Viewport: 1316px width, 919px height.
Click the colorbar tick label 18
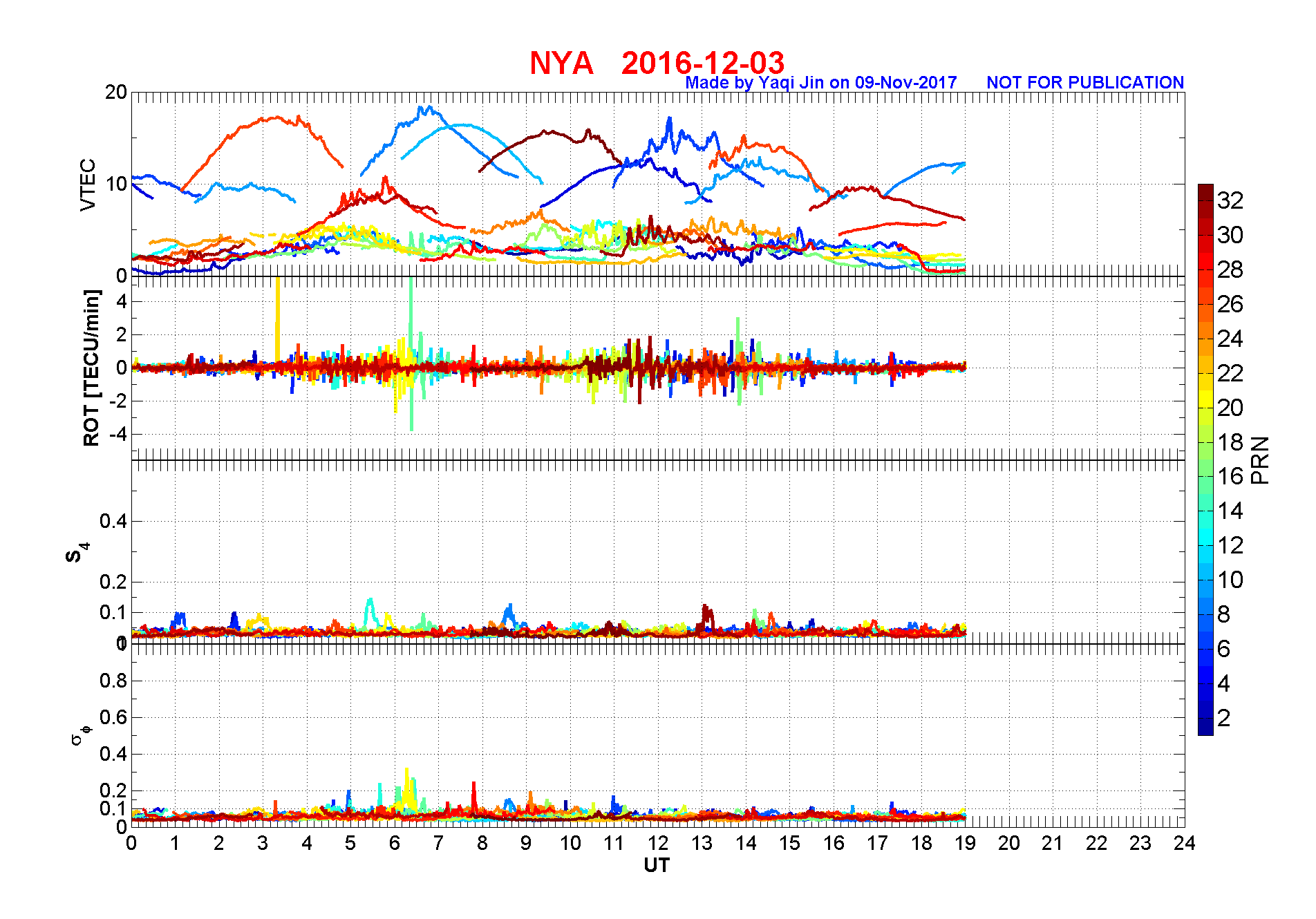tap(1230, 442)
